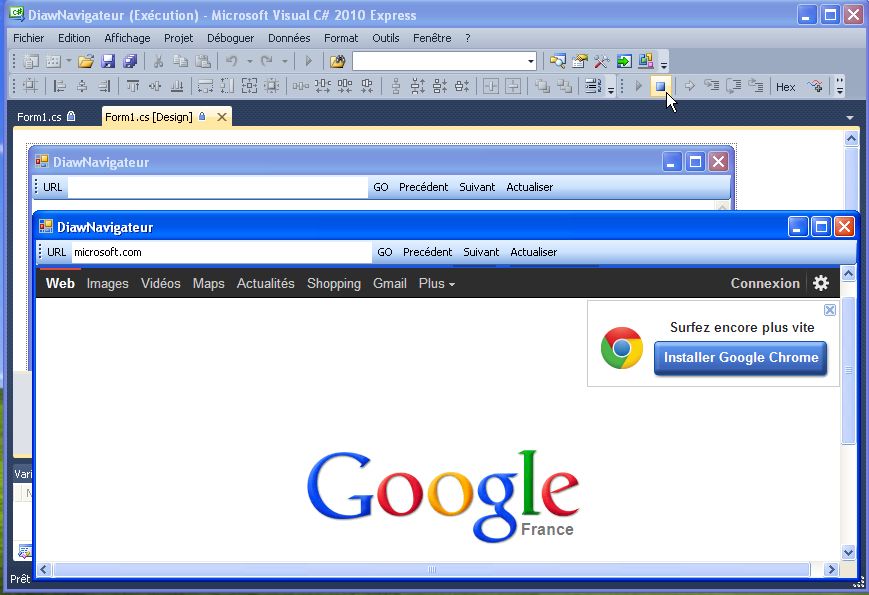
Task: Click Show Next Statement arrow icon
Action: click(x=689, y=86)
